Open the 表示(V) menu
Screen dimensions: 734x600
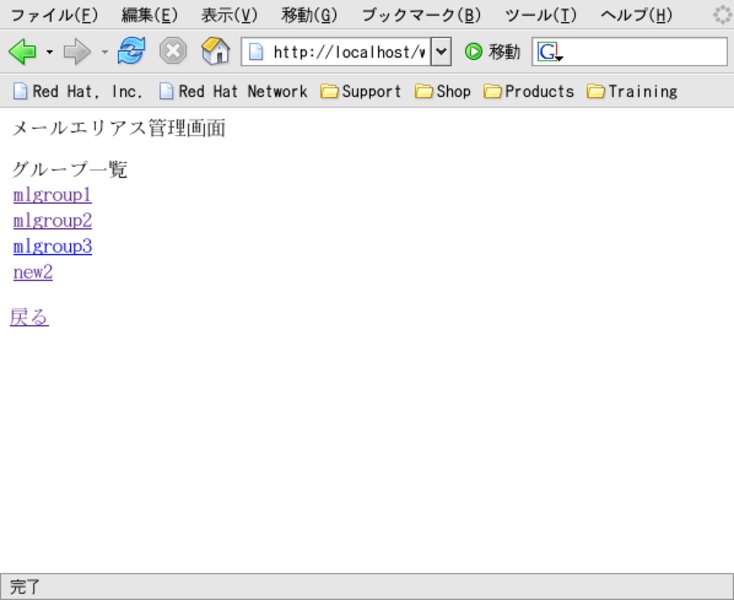[229, 15]
